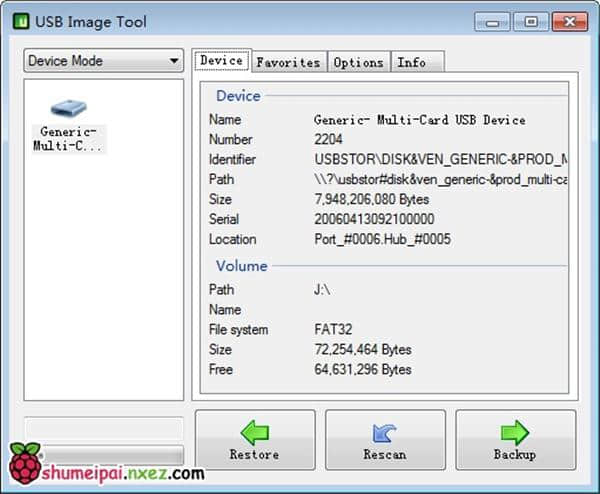Click the FAT32 file system value

point(334,329)
